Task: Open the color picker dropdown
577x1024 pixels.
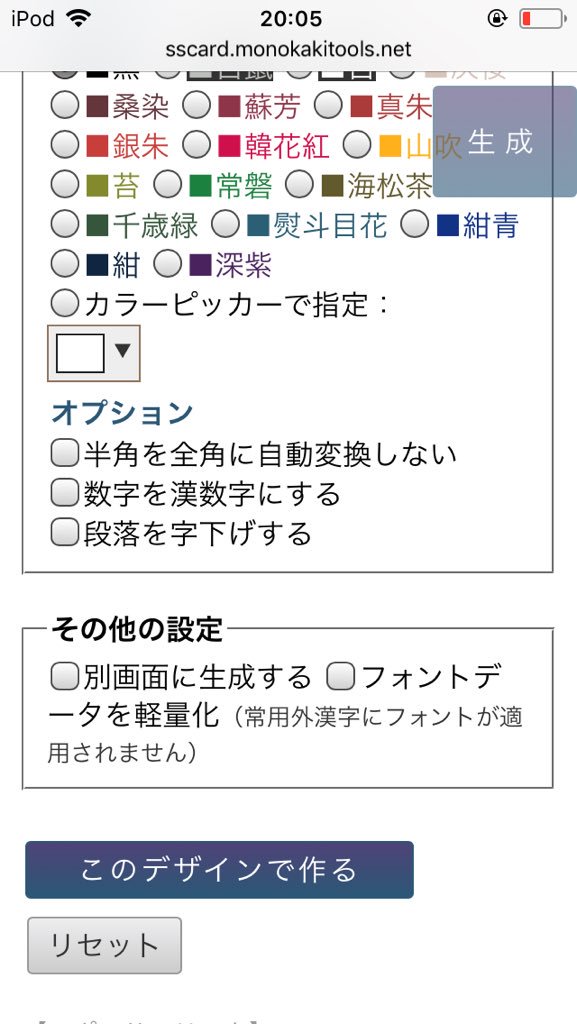Action: (124, 352)
